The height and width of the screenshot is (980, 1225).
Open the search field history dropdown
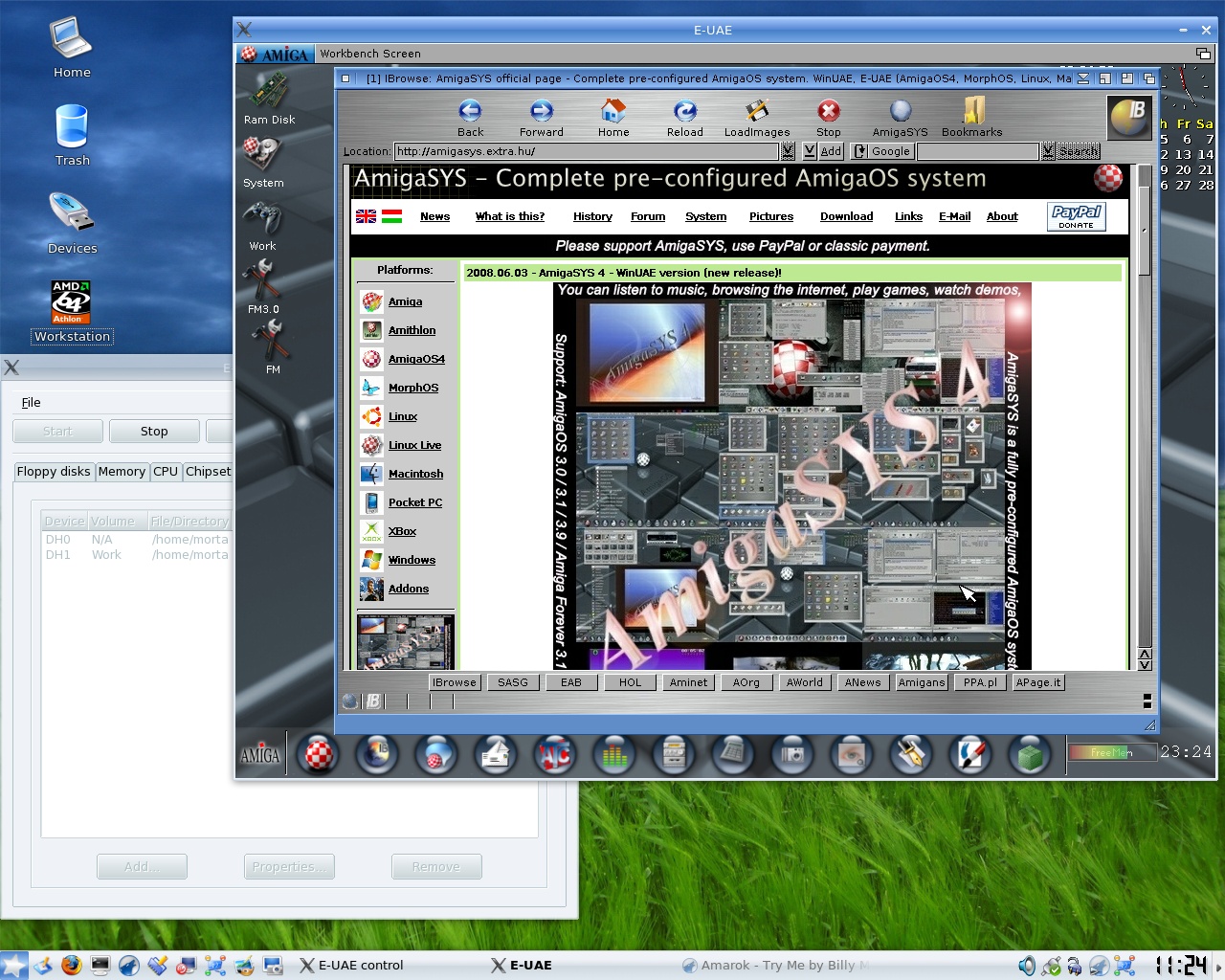click(x=1048, y=151)
